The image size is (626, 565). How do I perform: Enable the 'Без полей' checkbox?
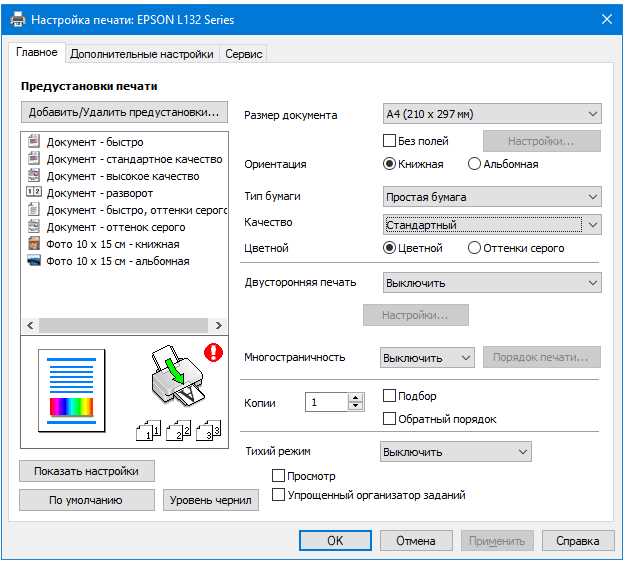point(389,141)
